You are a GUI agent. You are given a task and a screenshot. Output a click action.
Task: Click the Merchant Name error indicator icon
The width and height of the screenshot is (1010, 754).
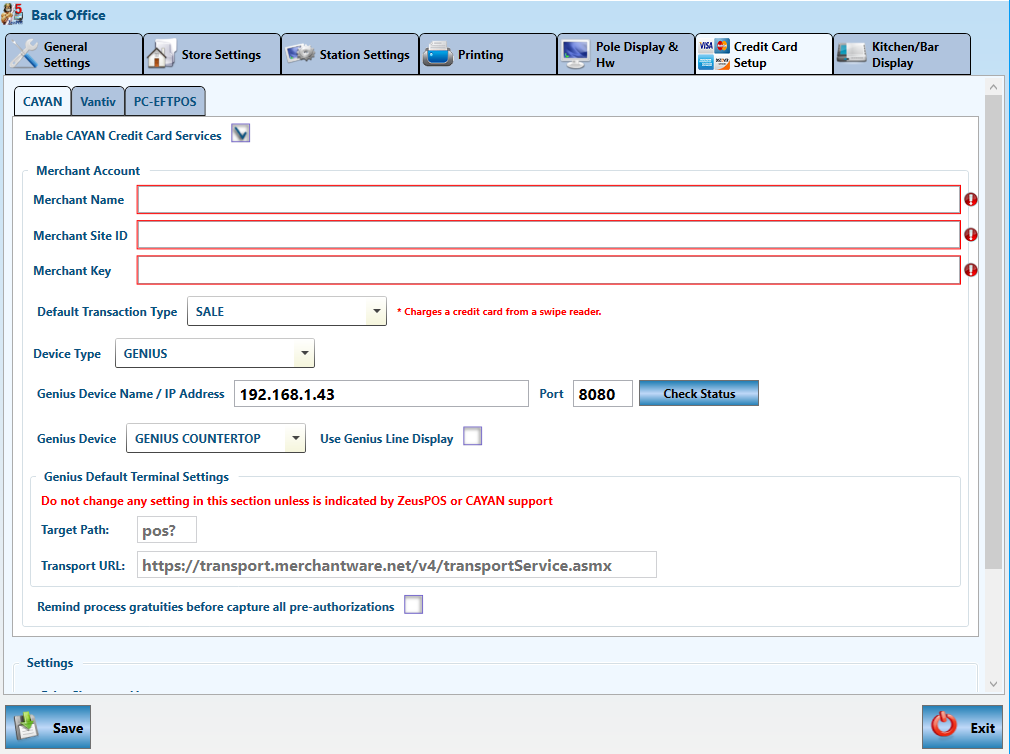(x=971, y=200)
